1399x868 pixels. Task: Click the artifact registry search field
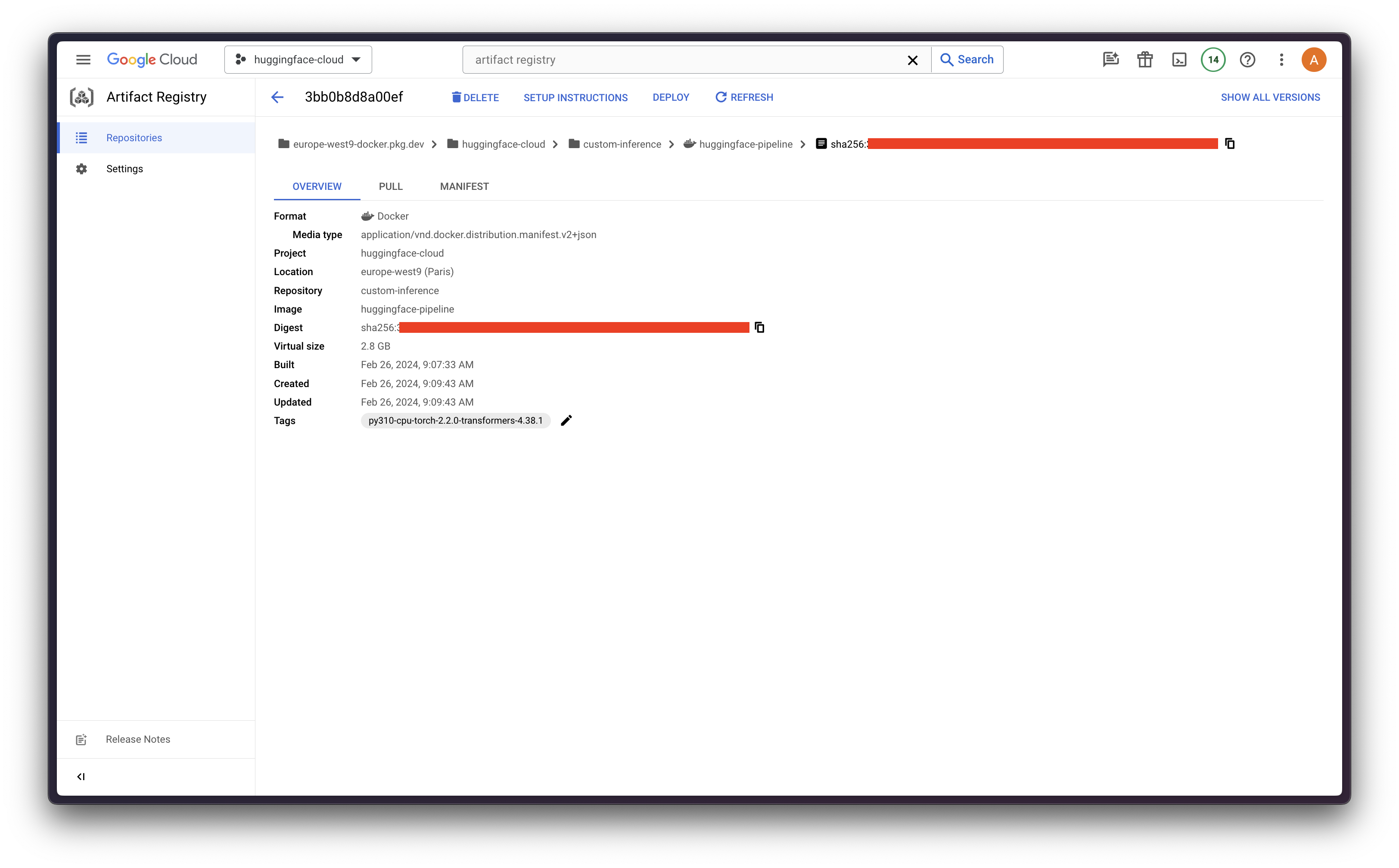pyautogui.click(x=684, y=60)
